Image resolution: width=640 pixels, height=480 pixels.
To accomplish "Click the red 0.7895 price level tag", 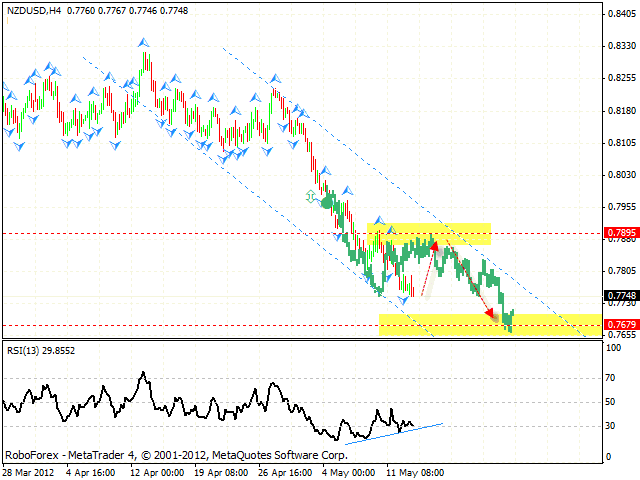I will pos(620,233).
